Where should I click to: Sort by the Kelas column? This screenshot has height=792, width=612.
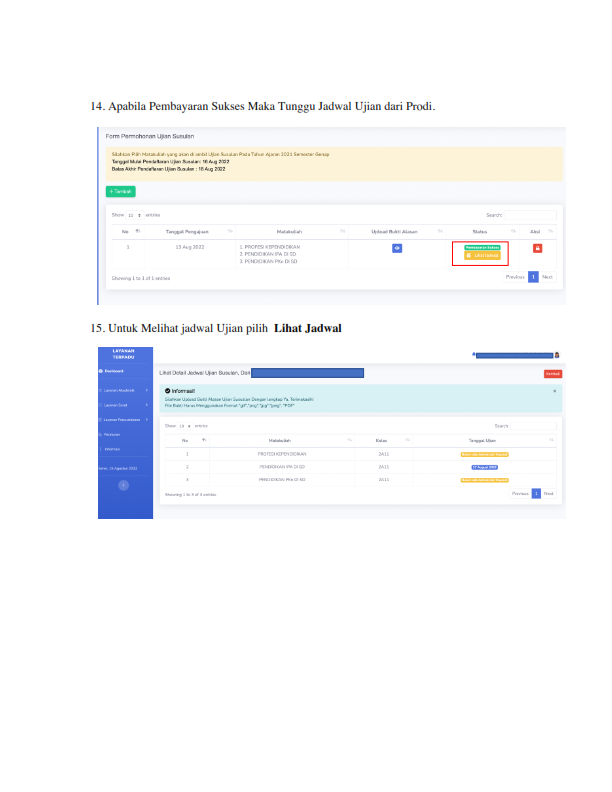coord(384,440)
